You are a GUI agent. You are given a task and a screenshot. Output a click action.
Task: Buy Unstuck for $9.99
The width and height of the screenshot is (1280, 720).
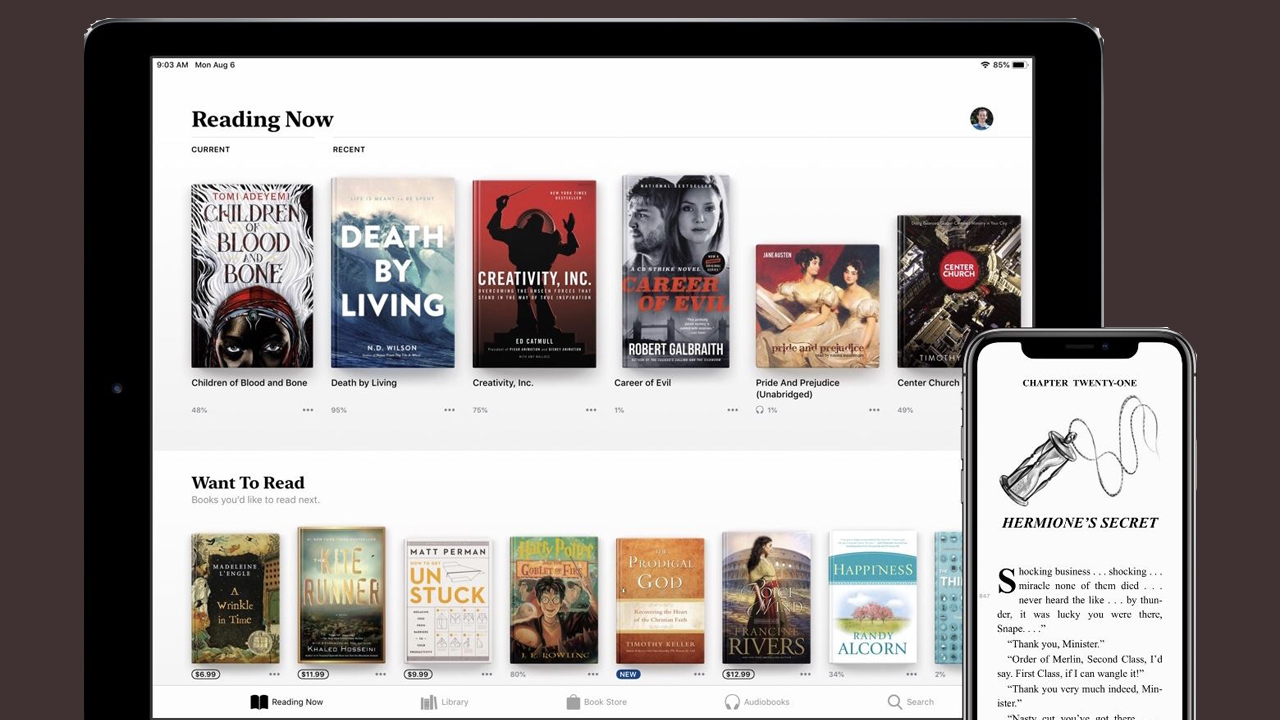418,674
